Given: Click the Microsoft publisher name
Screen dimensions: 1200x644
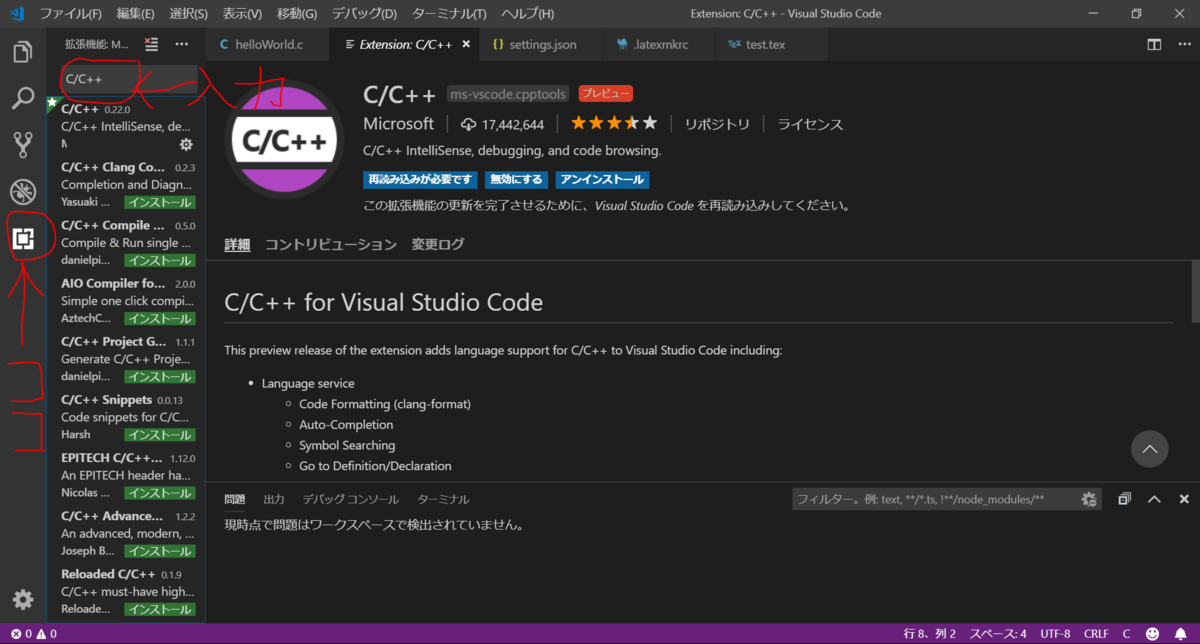Looking at the screenshot, I should pos(398,124).
